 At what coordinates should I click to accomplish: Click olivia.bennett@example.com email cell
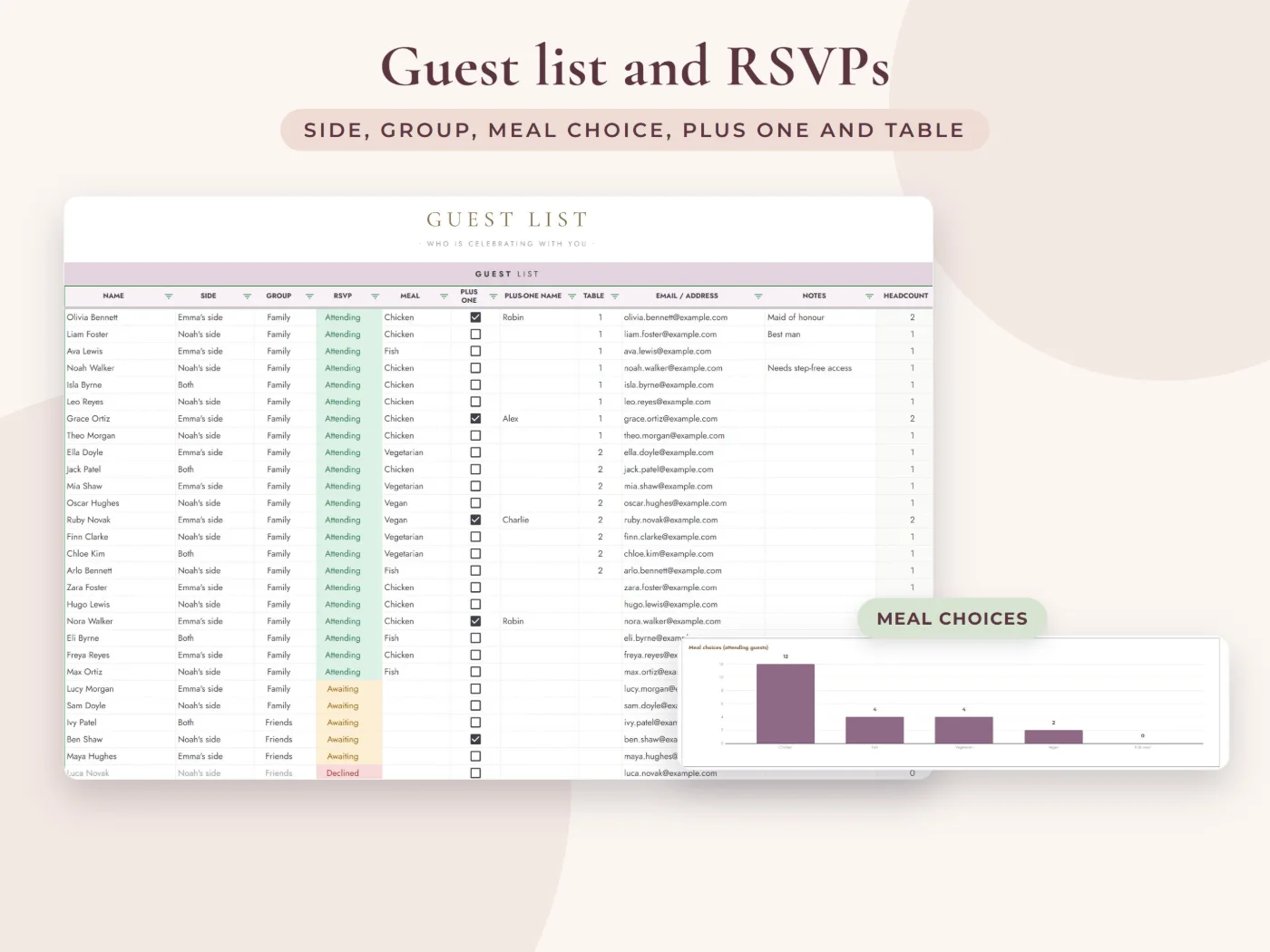point(676,317)
